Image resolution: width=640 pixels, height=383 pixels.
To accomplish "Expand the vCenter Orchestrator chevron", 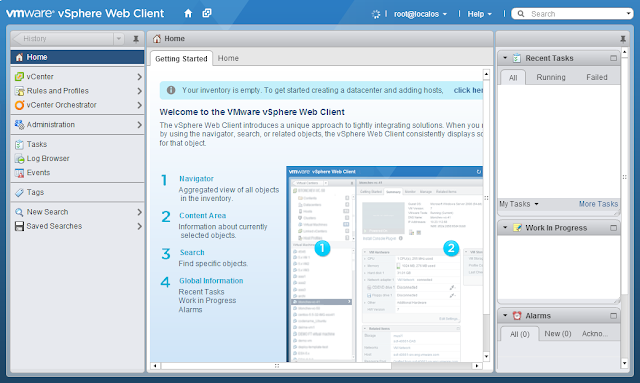I will point(139,105).
